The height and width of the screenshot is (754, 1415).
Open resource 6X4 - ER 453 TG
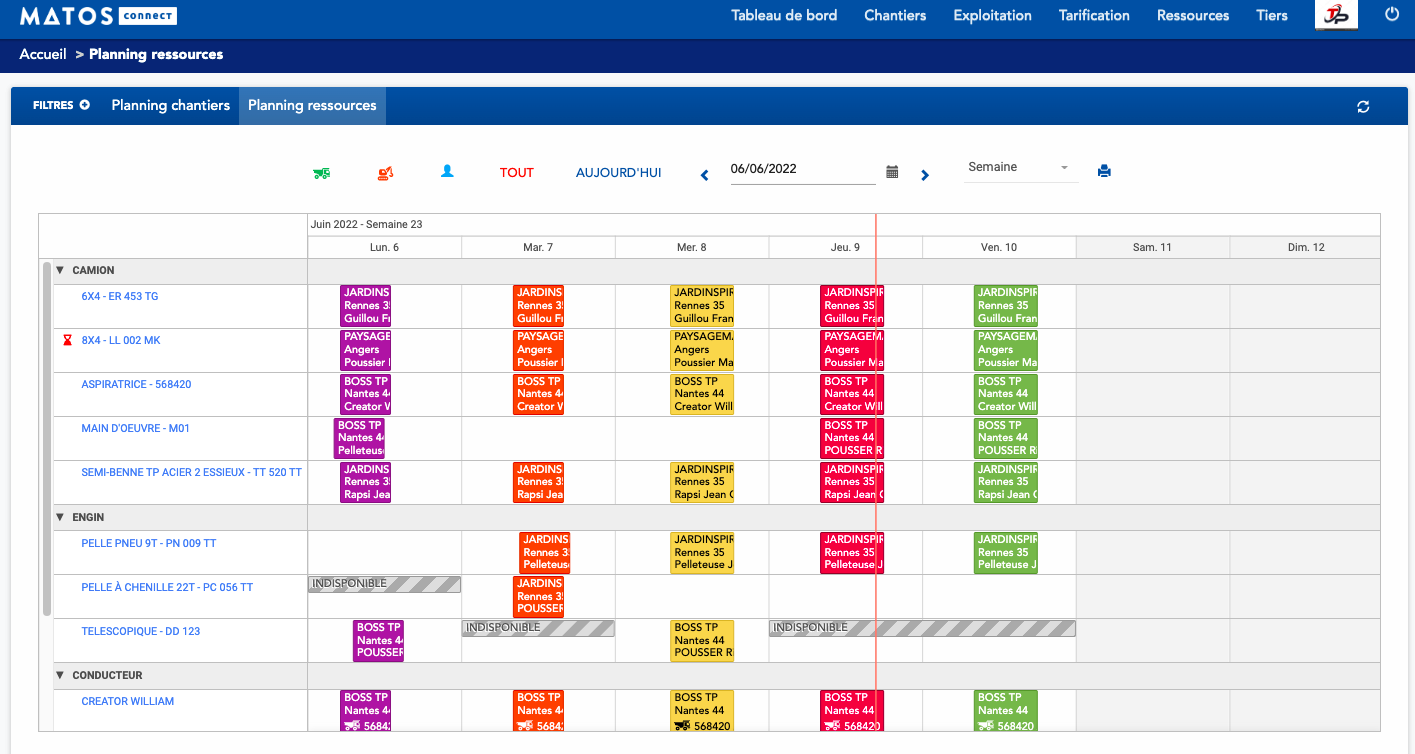pos(120,296)
